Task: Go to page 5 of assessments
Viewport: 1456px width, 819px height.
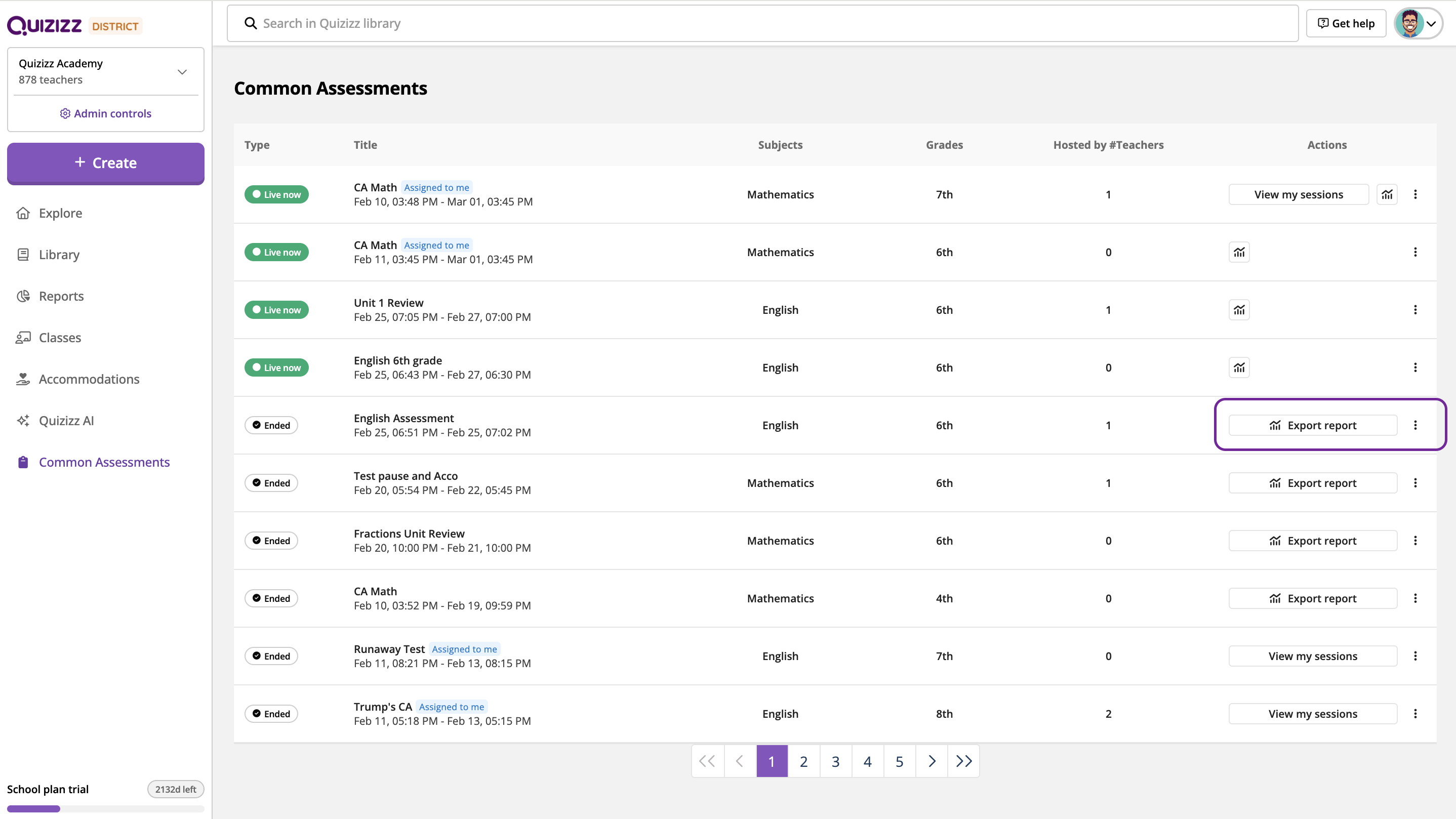Action: point(899,761)
